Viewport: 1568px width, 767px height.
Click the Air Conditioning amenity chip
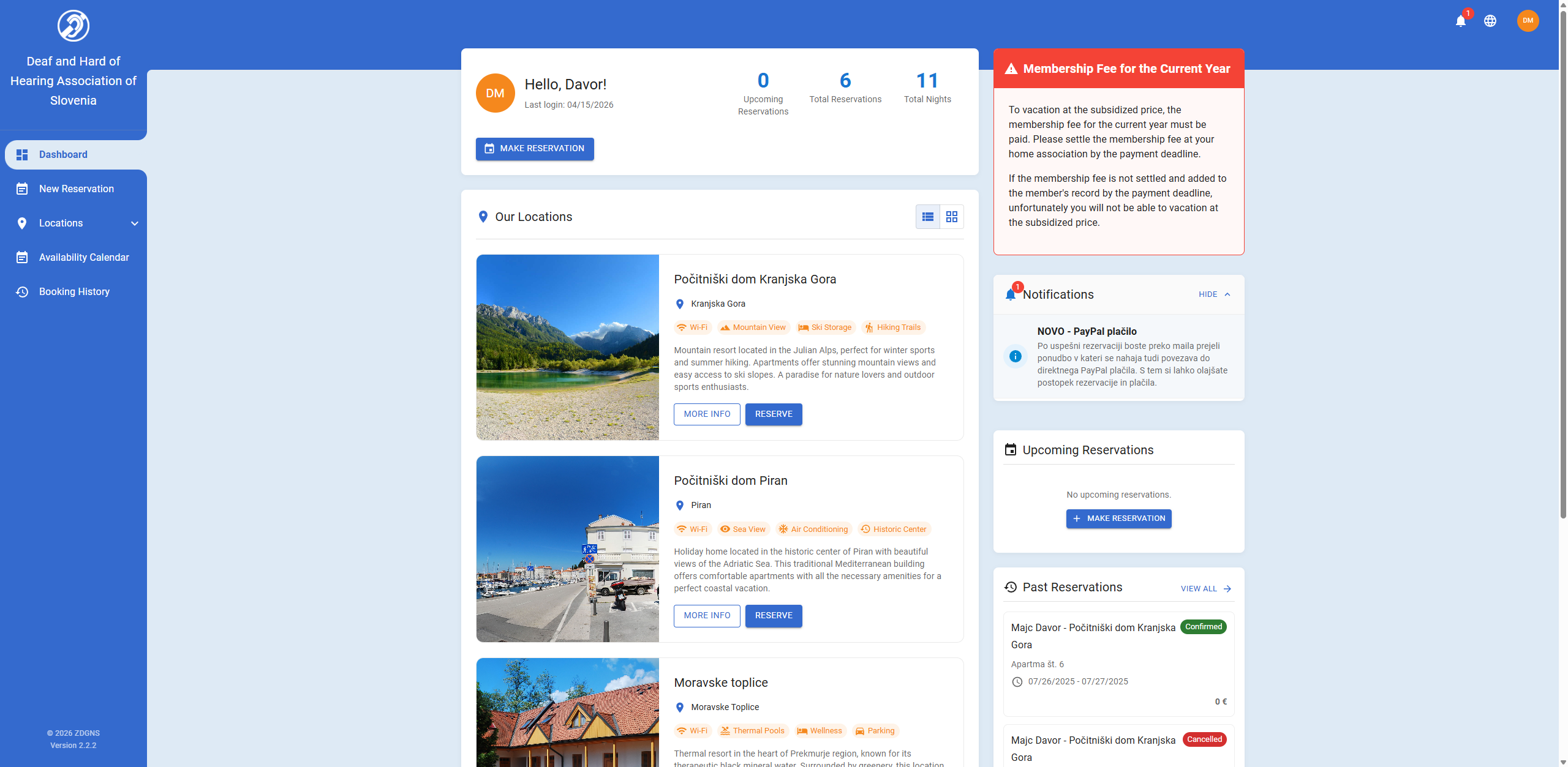(x=813, y=529)
